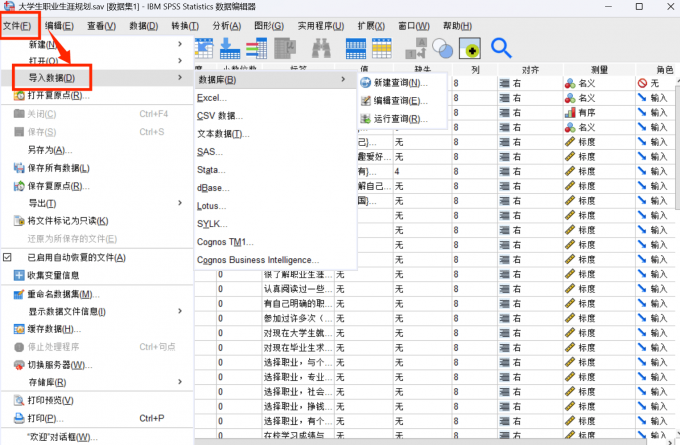
Task: Expand the 数据库 submenu entry
Action: [275, 80]
